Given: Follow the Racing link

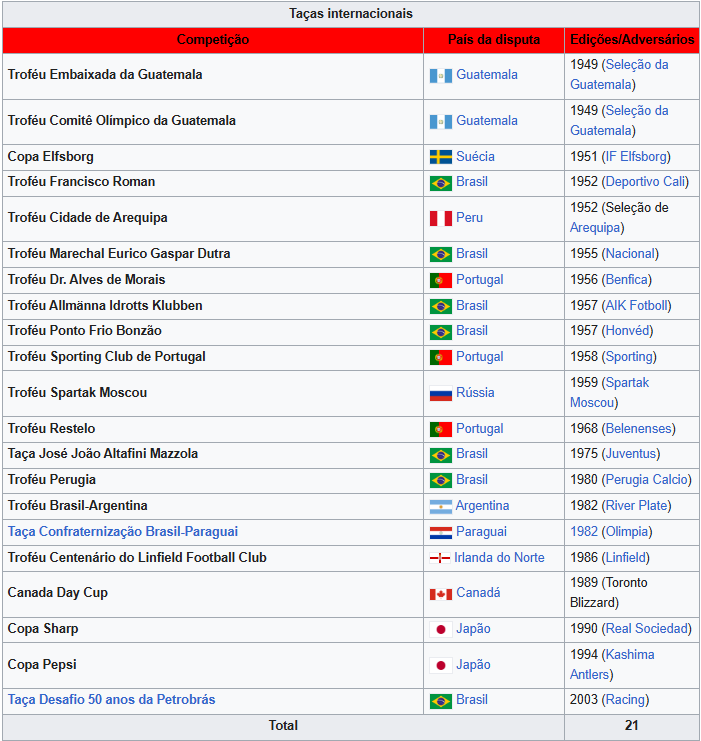Looking at the screenshot, I should click(626, 699).
